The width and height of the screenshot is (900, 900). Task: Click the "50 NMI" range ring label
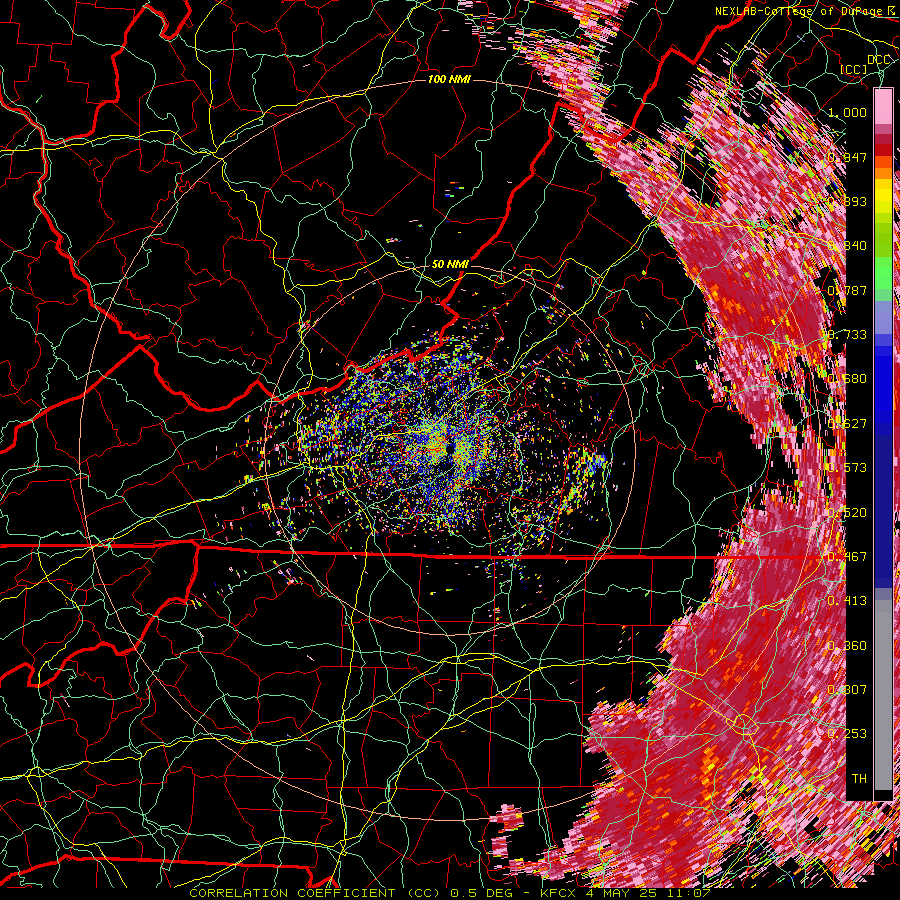(x=450, y=264)
